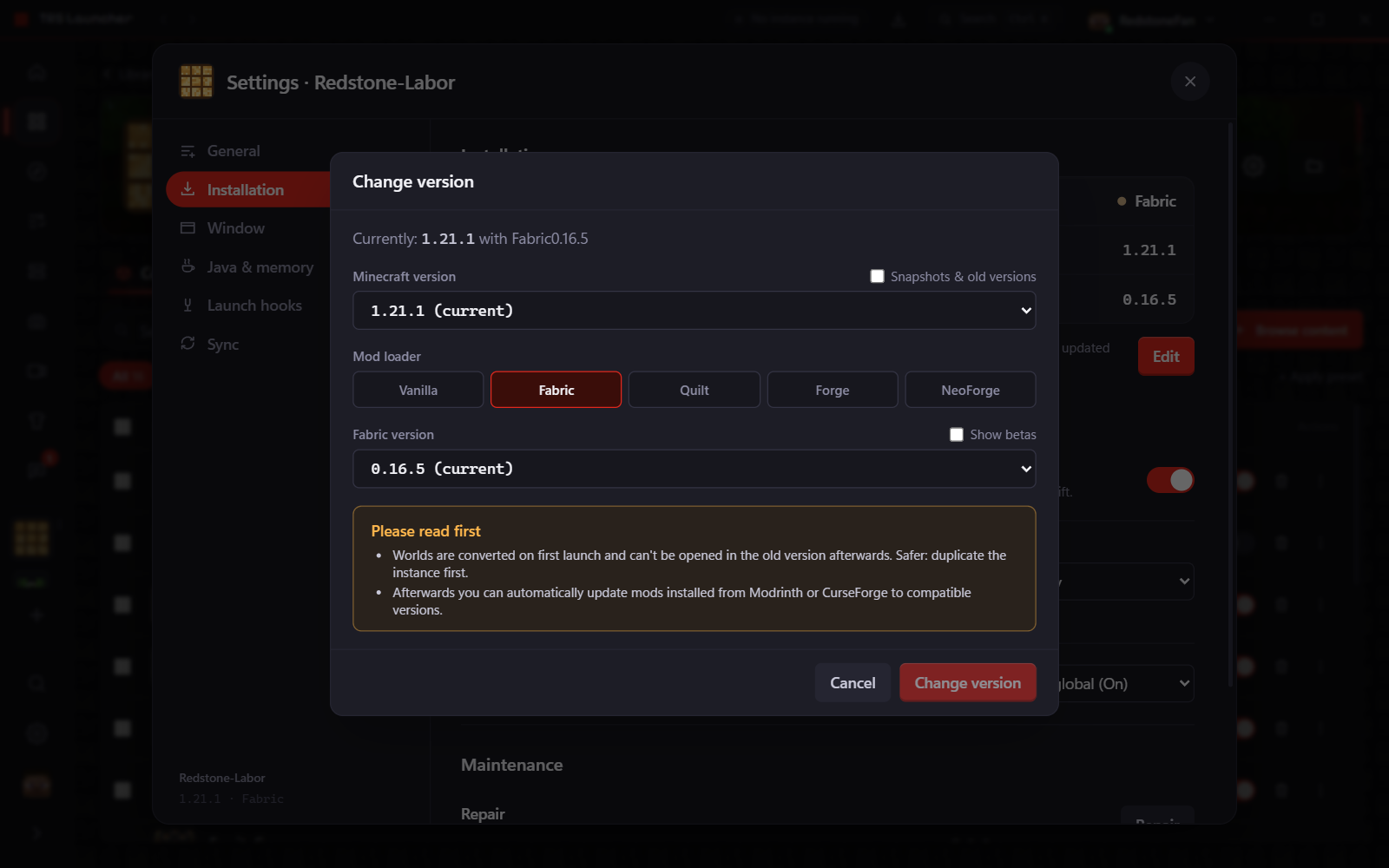Screen dimensions: 1389x868
Task: Click the Mod loader field label
Action: tap(386, 356)
